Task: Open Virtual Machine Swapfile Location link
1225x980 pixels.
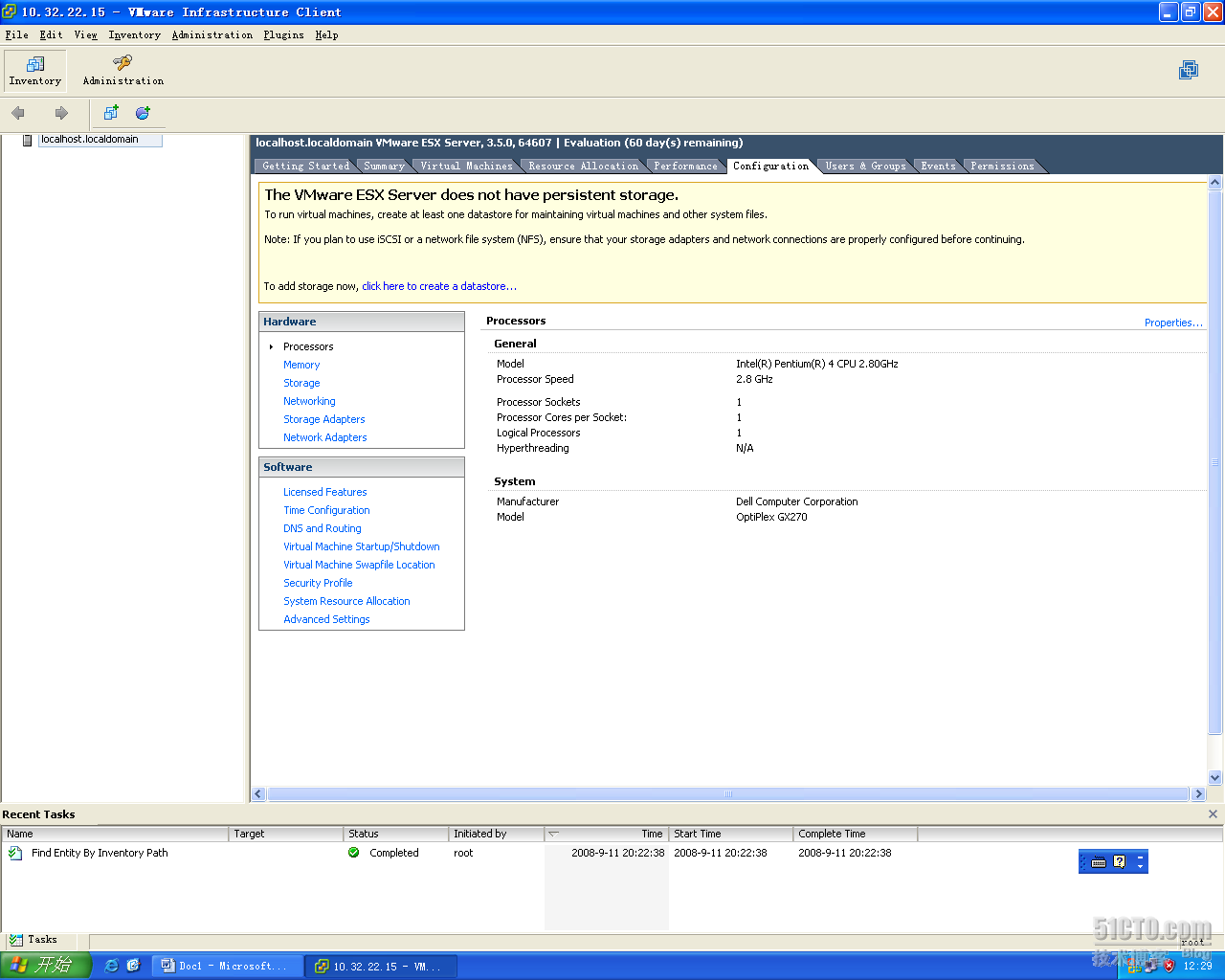Action: coord(359,565)
